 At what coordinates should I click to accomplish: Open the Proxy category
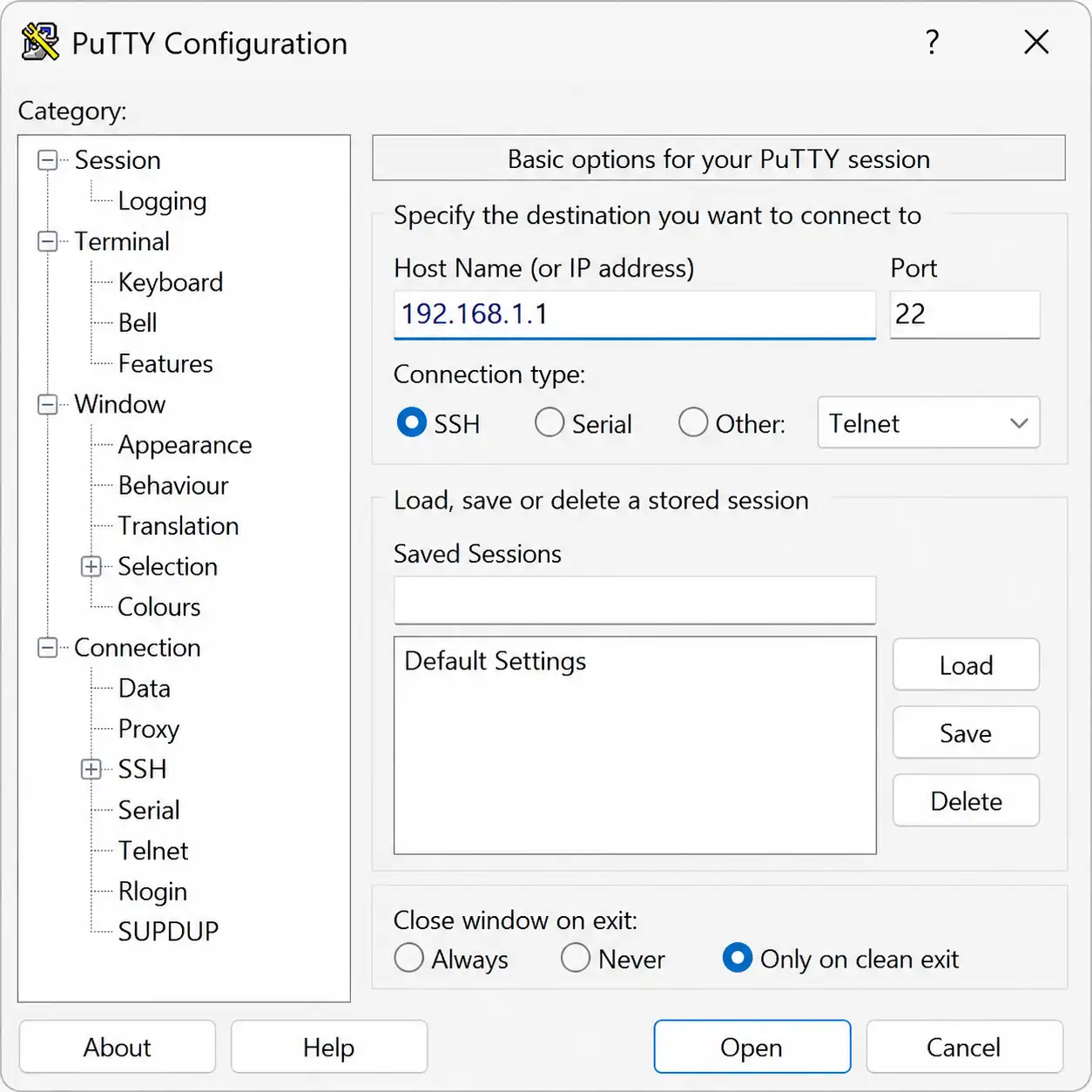pos(149,730)
